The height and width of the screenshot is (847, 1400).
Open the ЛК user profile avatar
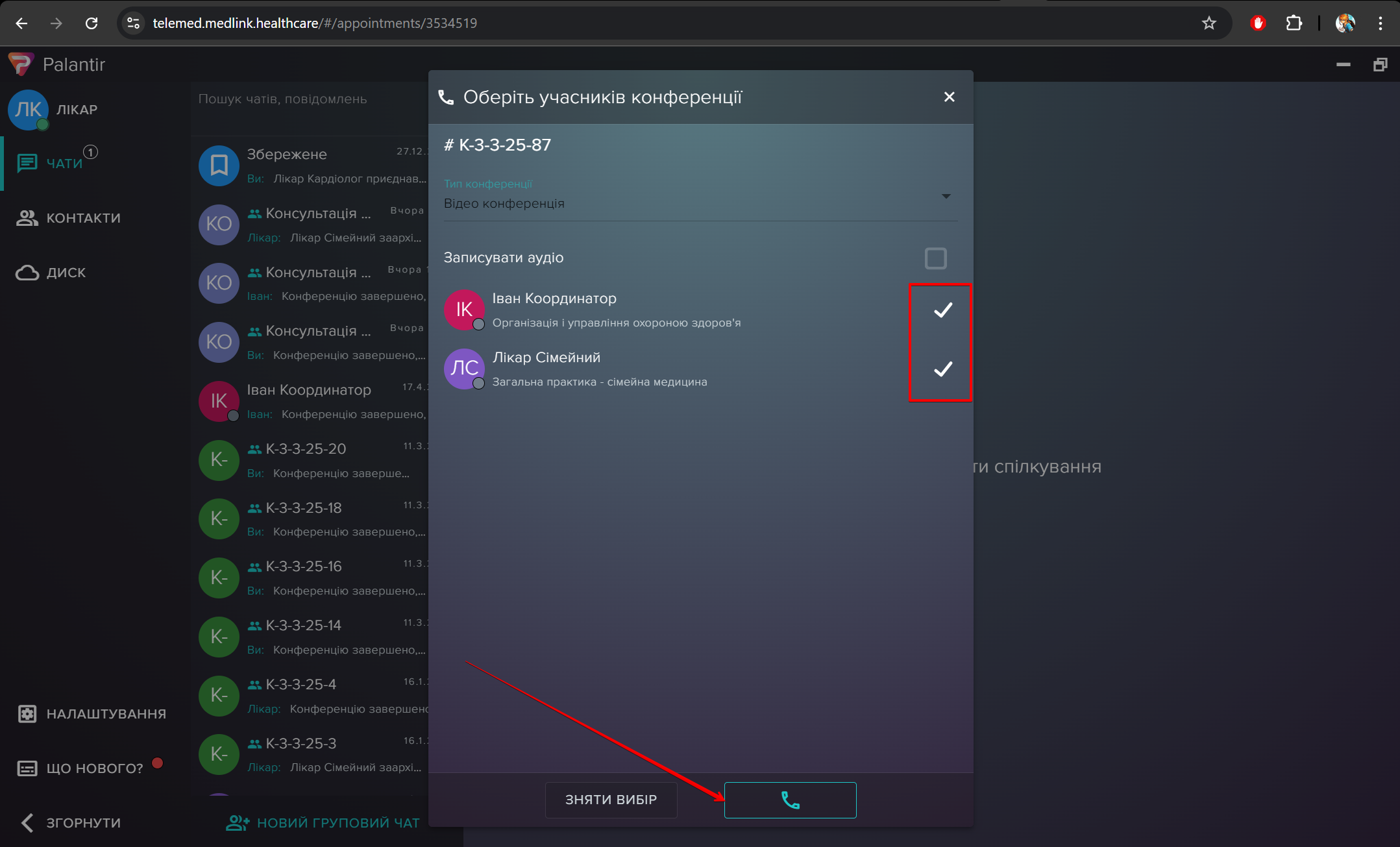(x=28, y=110)
